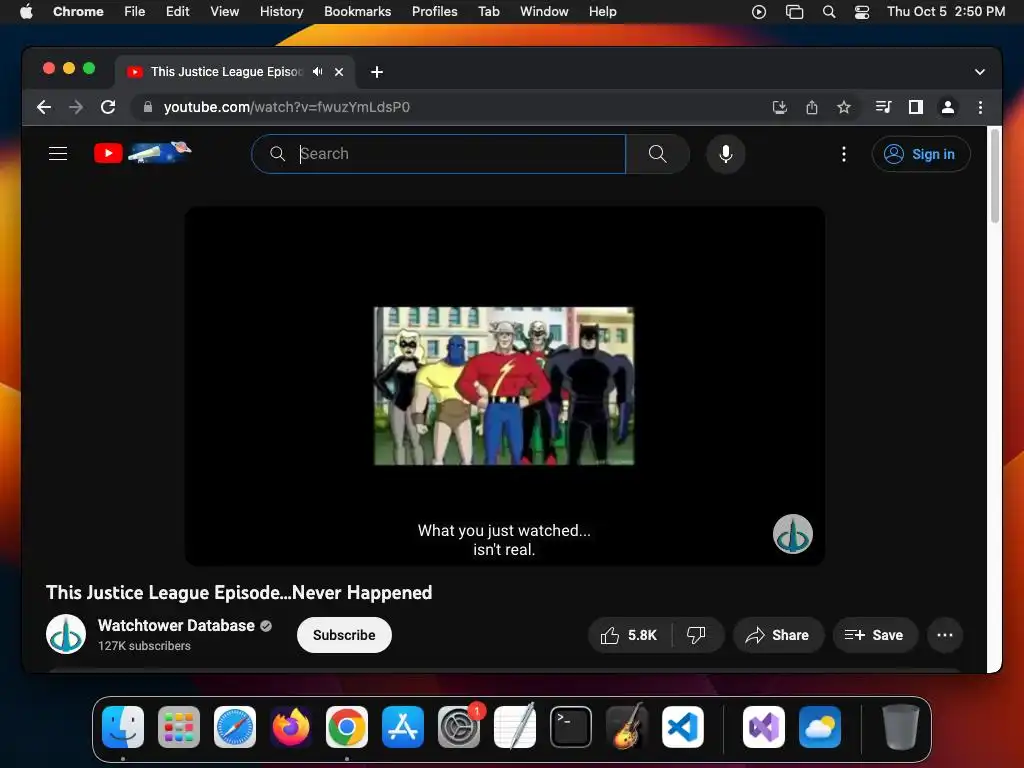This screenshot has width=1024, height=768.
Task: Go to YouTube home via logo
Action: (x=142, y=153)
